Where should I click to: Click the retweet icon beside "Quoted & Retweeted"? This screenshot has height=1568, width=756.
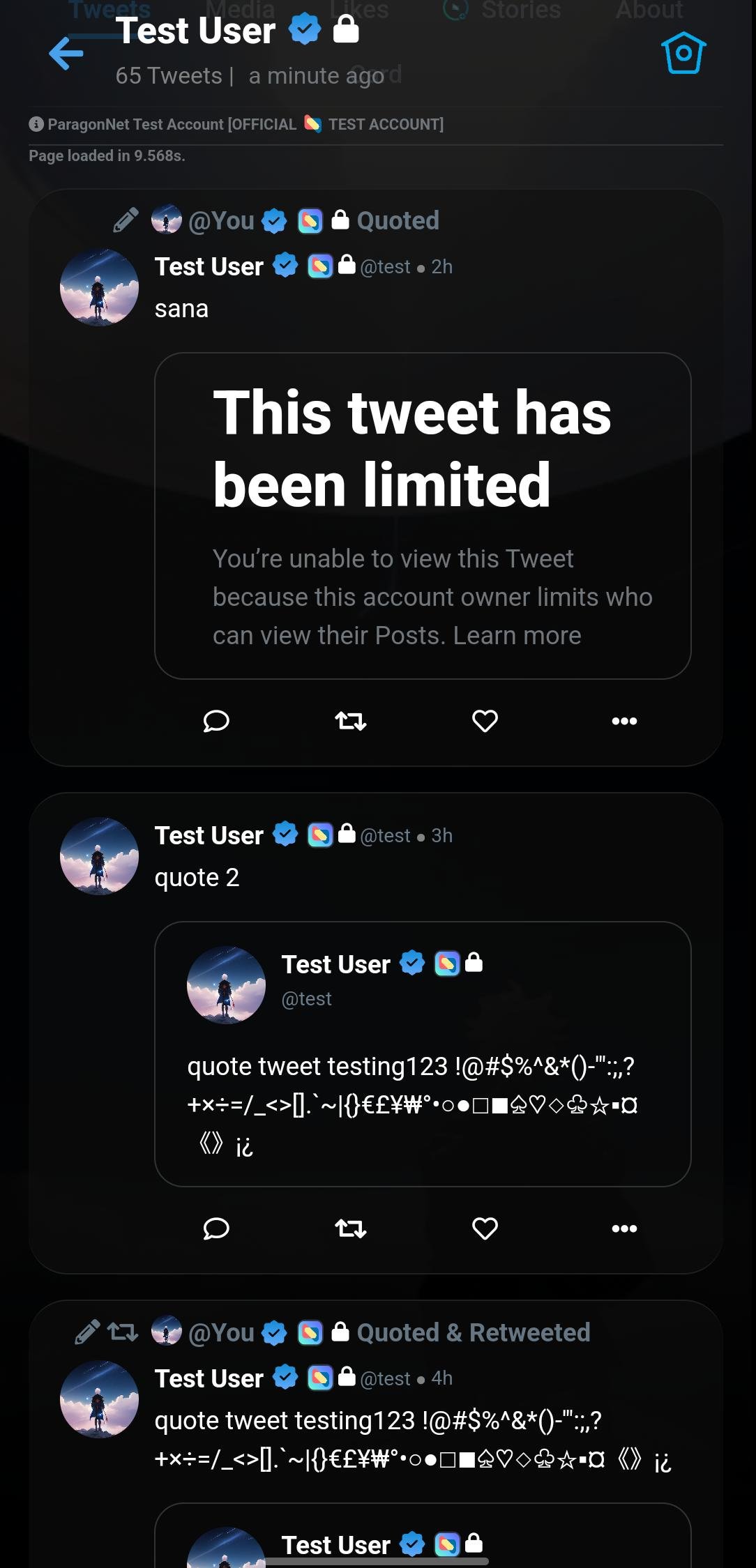click(123, 1332)
